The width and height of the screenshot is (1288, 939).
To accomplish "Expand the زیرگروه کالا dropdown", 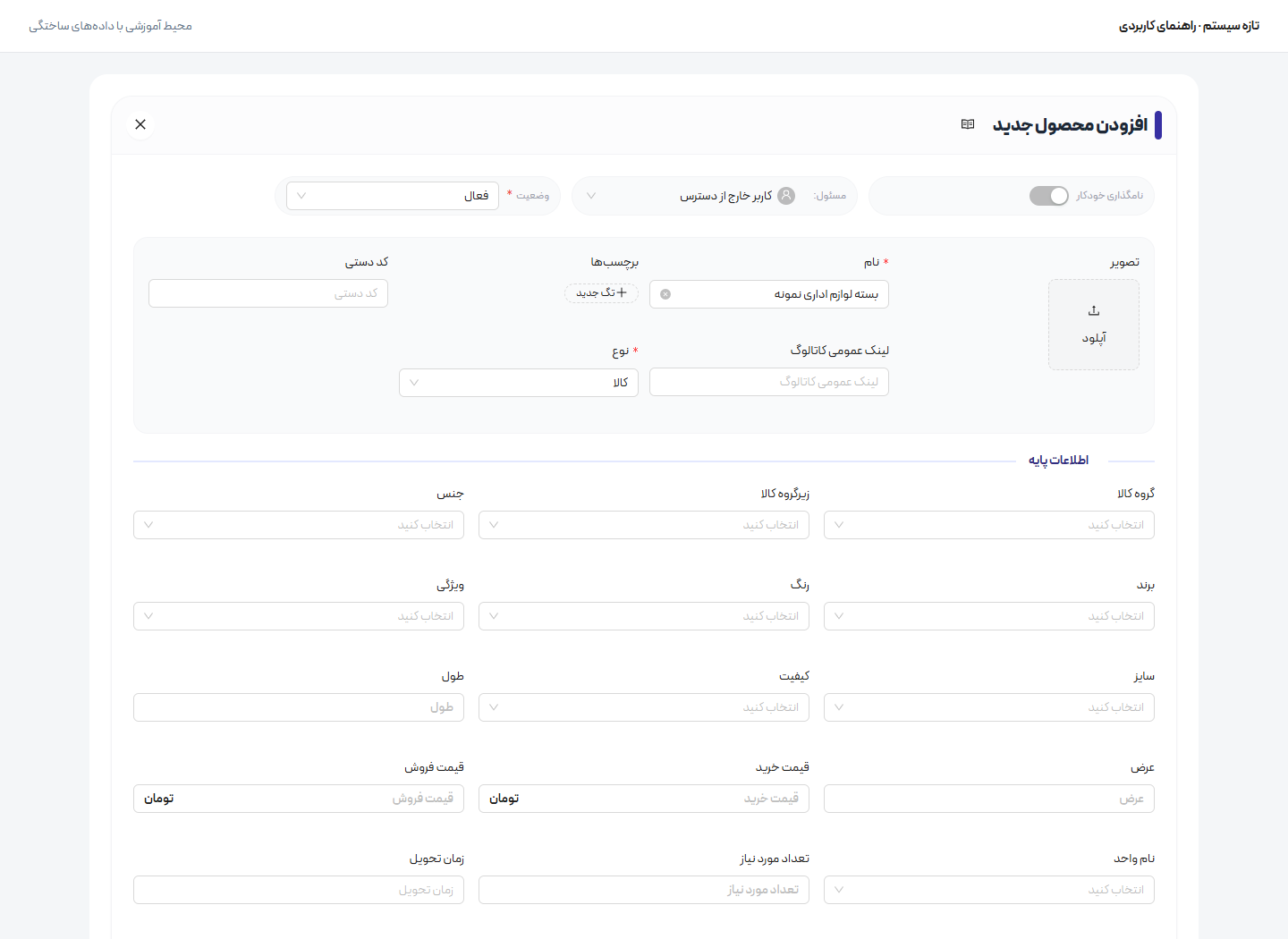I will click(644, 525).
